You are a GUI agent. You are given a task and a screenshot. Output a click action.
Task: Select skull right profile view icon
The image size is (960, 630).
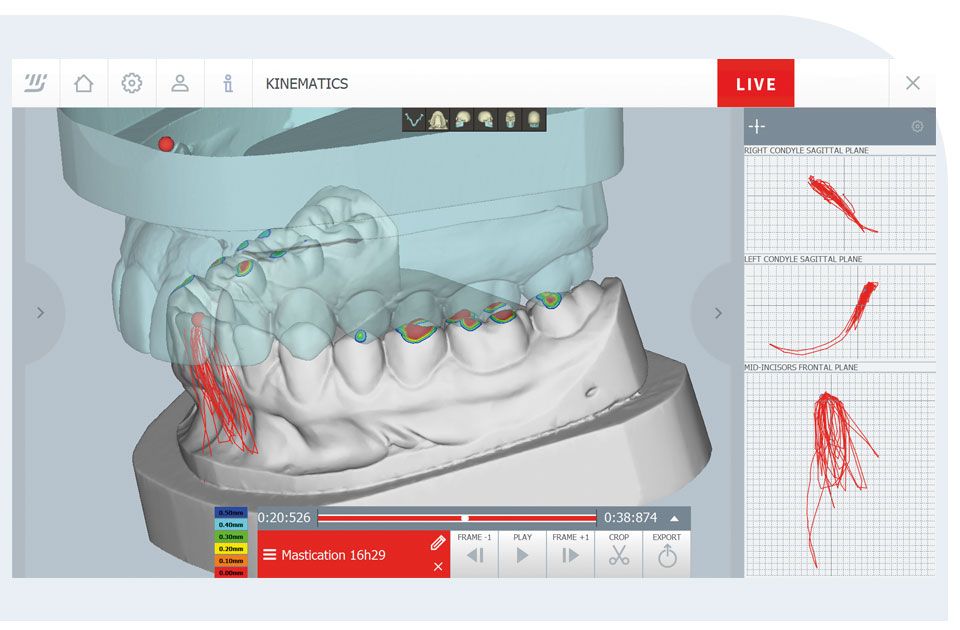[x=485, y=120]
